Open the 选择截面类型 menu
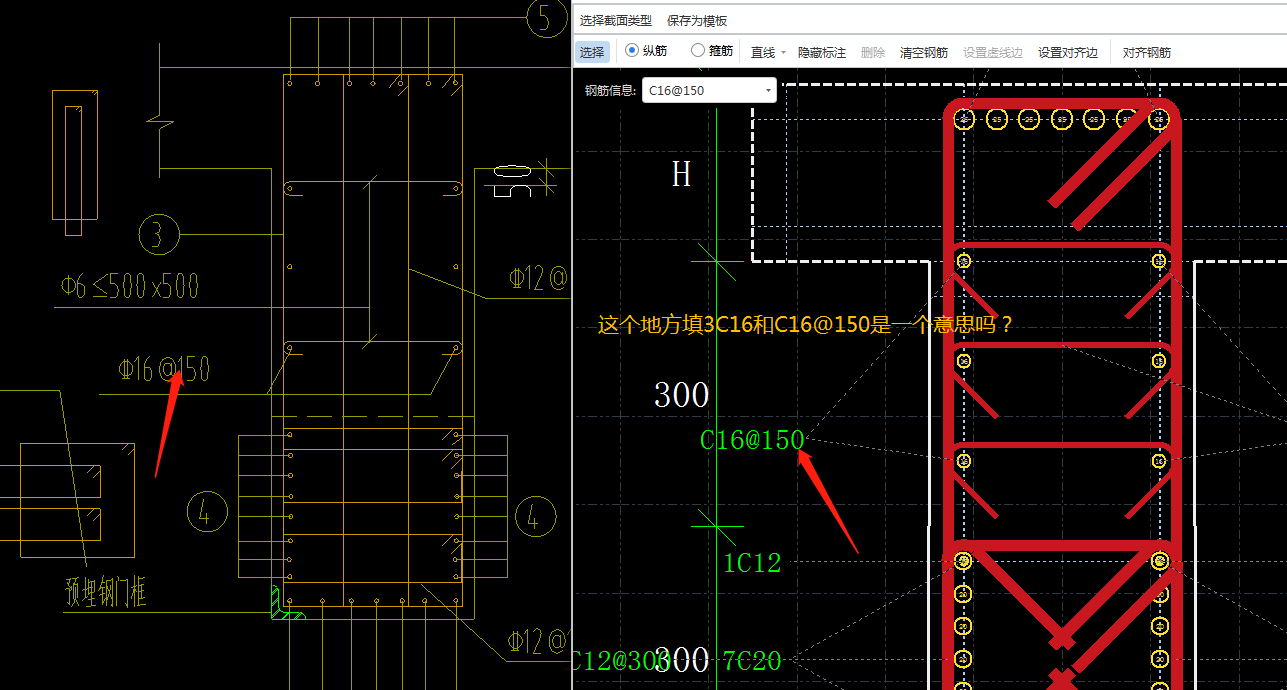The width and height of the screenshot is (1287, 690). click(x=615, y=20)
